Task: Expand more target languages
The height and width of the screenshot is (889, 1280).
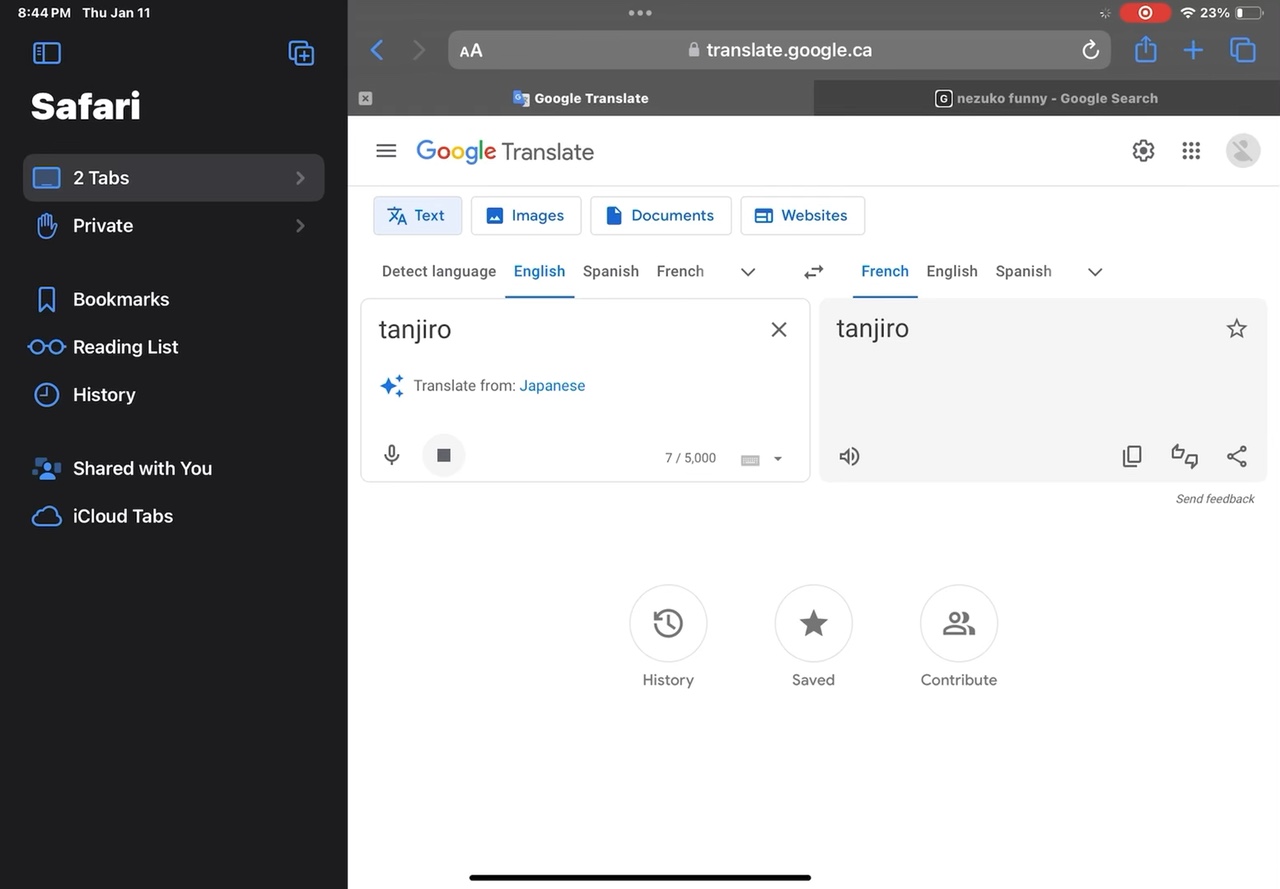Action: (1095, 272)
